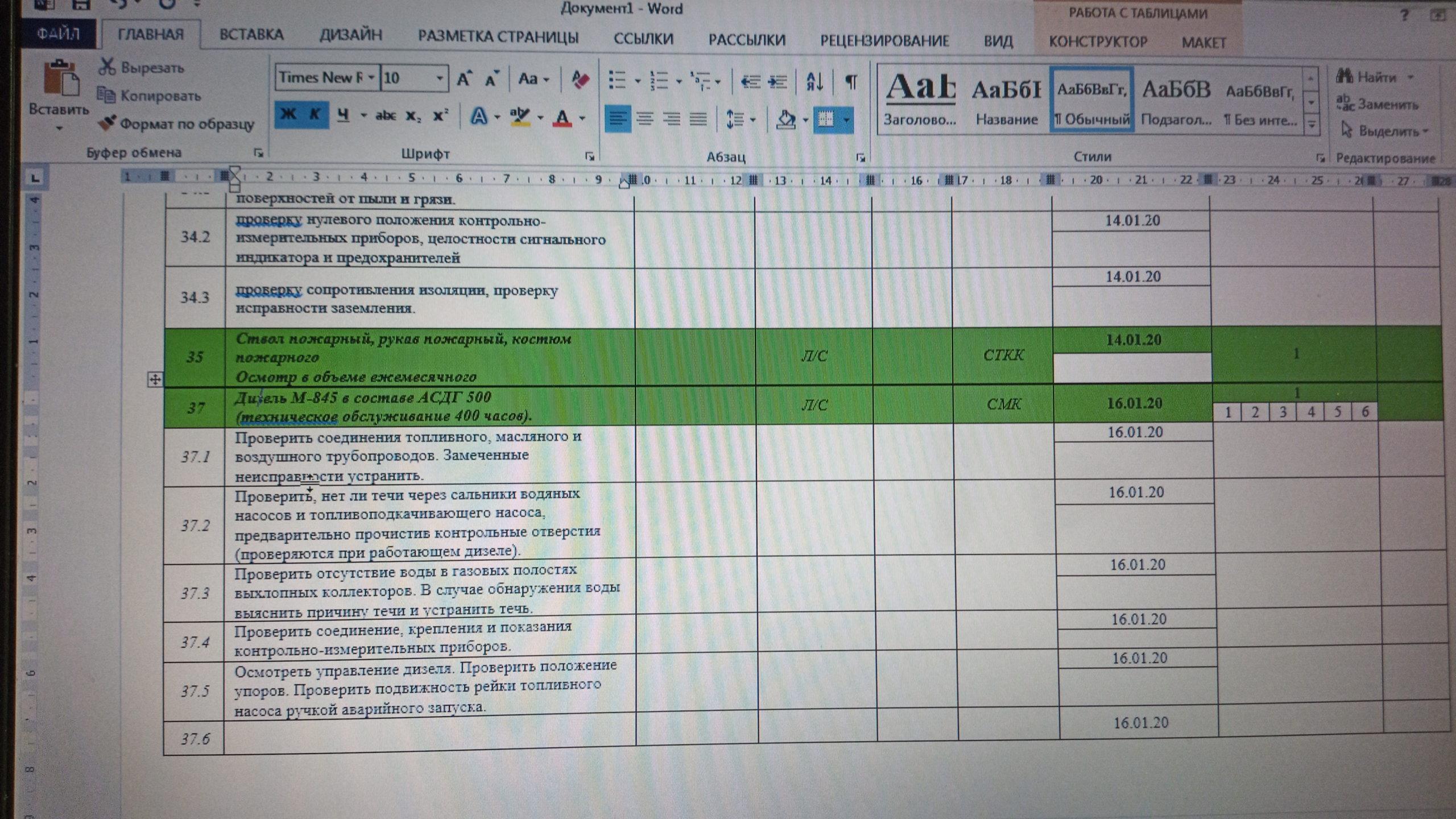Click the Center alignment icon
1456x819 pixels.
(x=645, y=119)
